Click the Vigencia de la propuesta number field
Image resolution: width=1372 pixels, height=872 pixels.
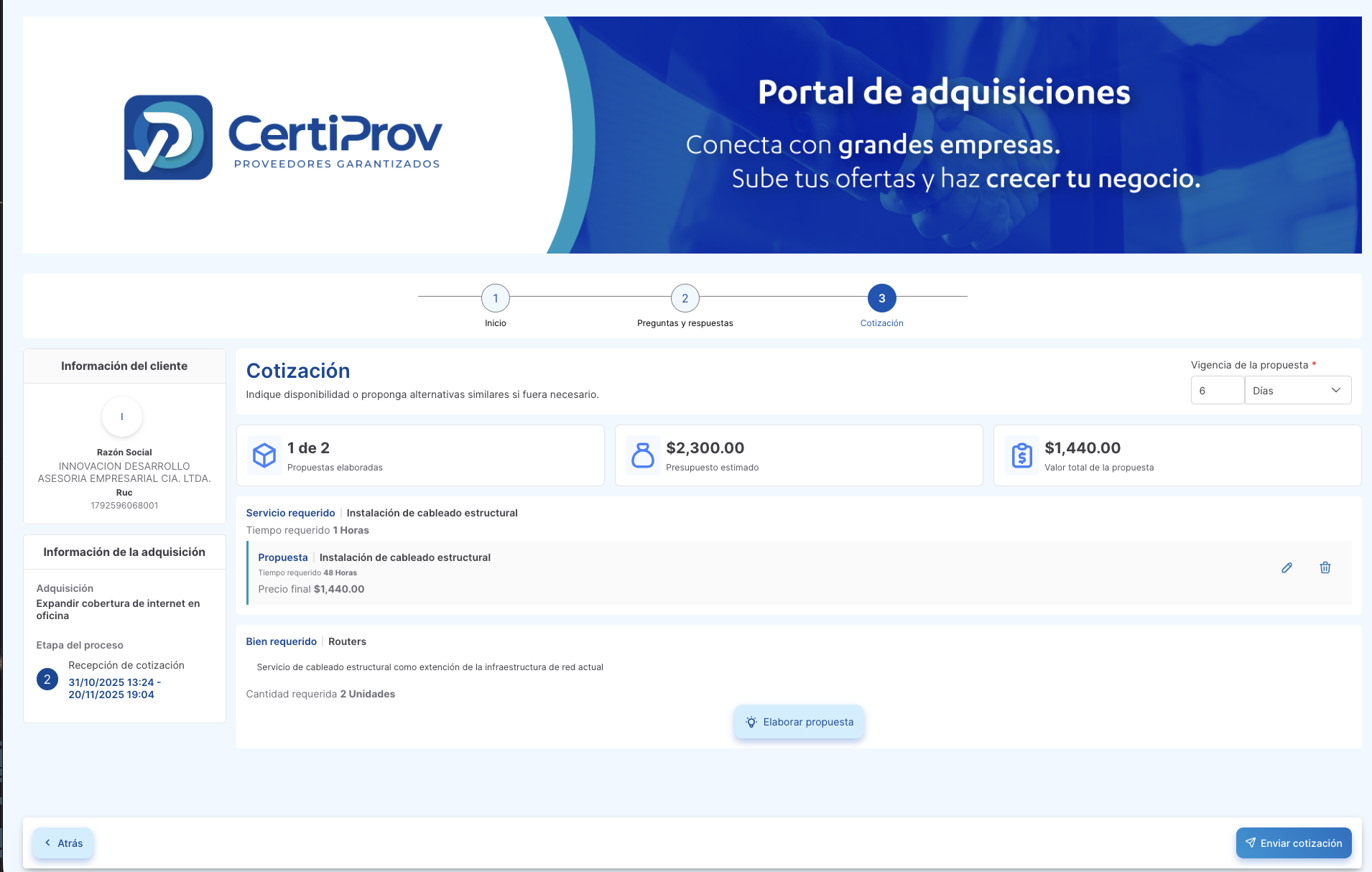[x=1217, y=390]
